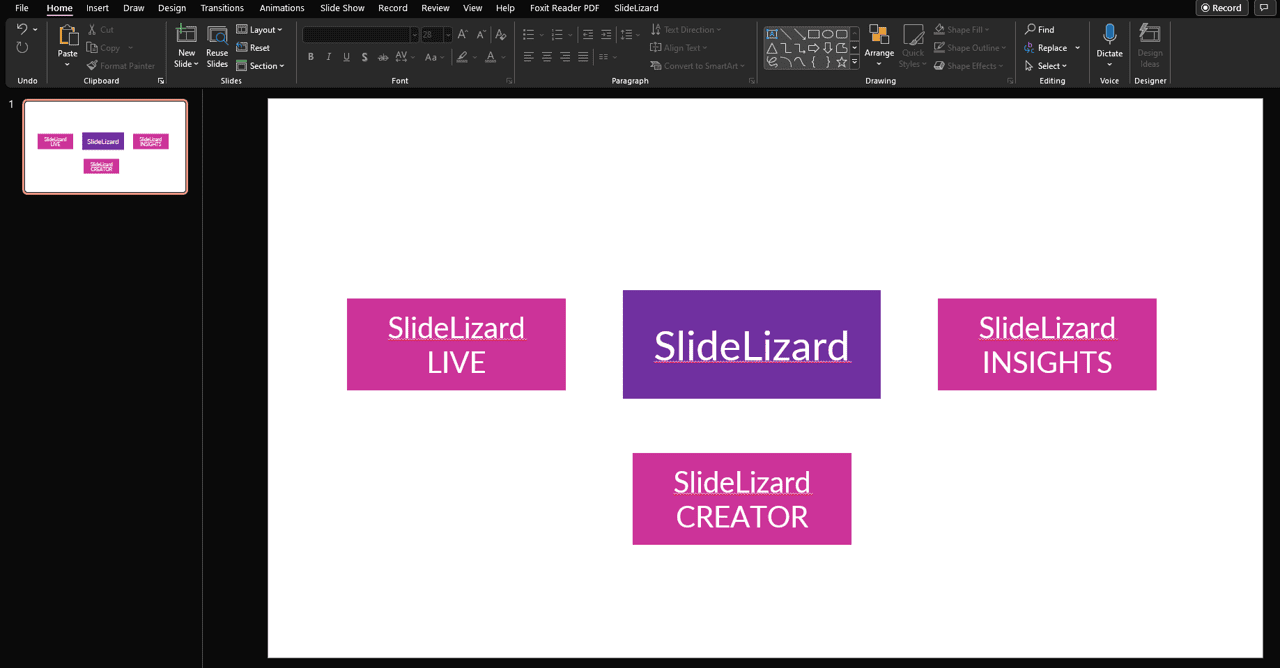Toggle Bold formatting
Viewport: 1280px width, 668px height.
(x=311, y=57)
